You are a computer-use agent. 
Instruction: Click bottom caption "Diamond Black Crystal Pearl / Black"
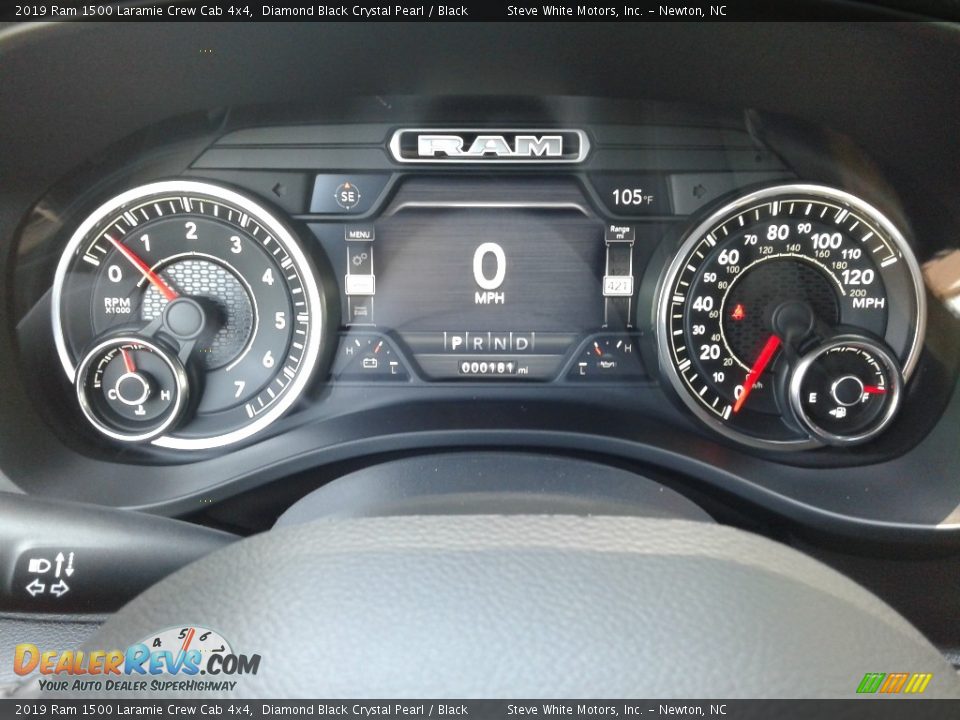365,710
